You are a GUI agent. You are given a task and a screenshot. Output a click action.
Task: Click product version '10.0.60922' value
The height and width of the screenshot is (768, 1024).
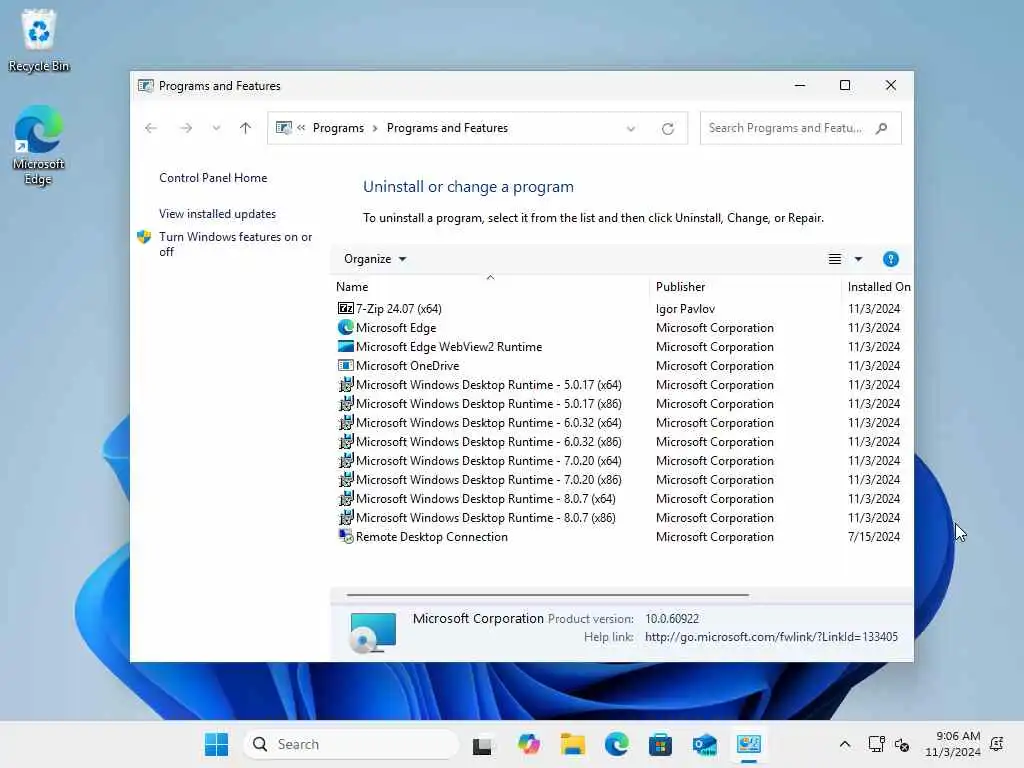click(x=672, y=618)
